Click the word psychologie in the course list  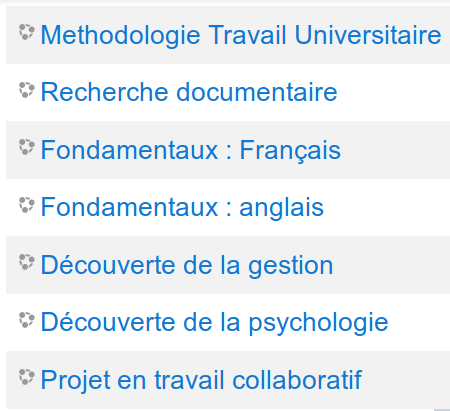pos(319,323)
